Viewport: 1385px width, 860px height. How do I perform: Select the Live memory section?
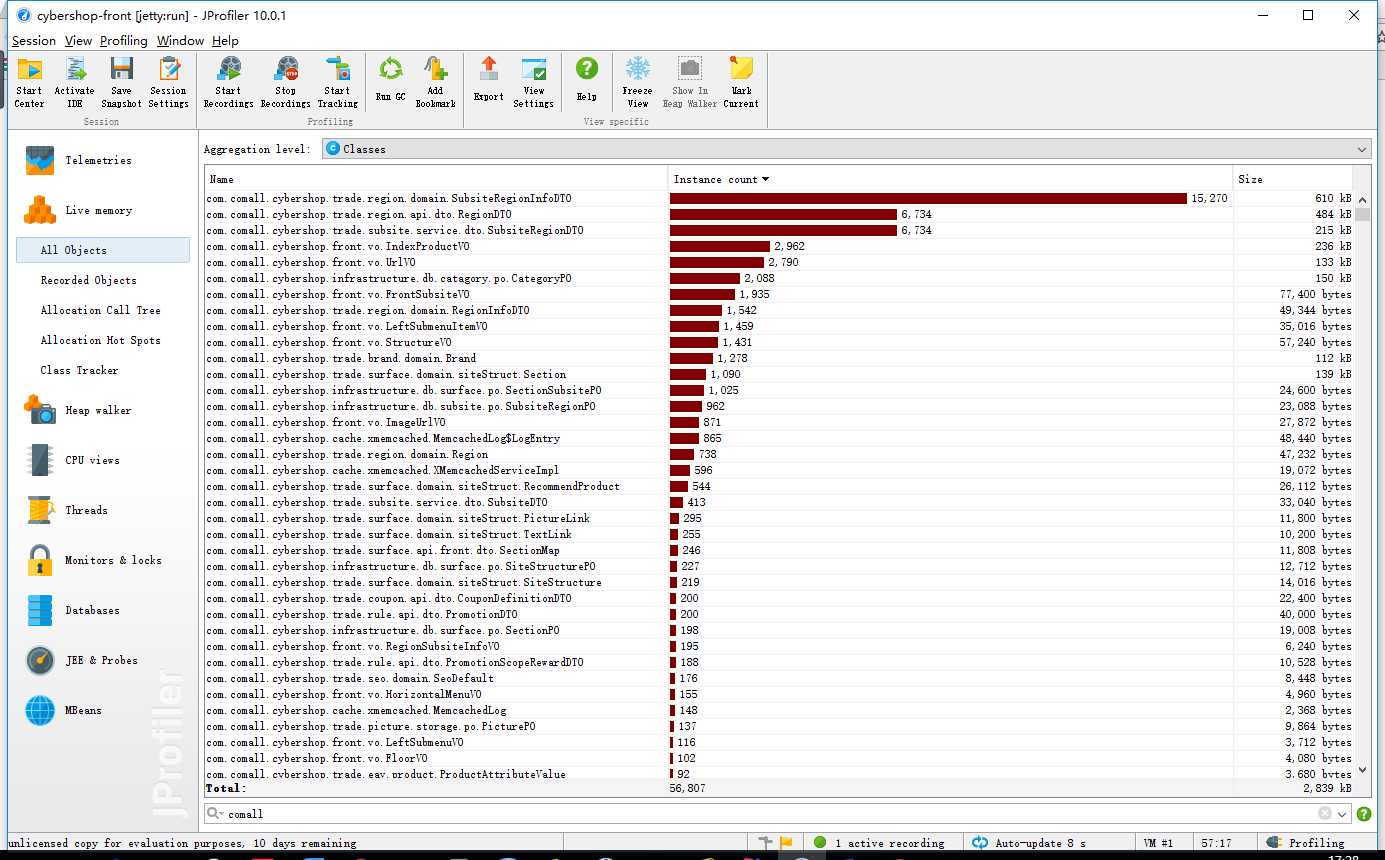(x=98, y=210)
